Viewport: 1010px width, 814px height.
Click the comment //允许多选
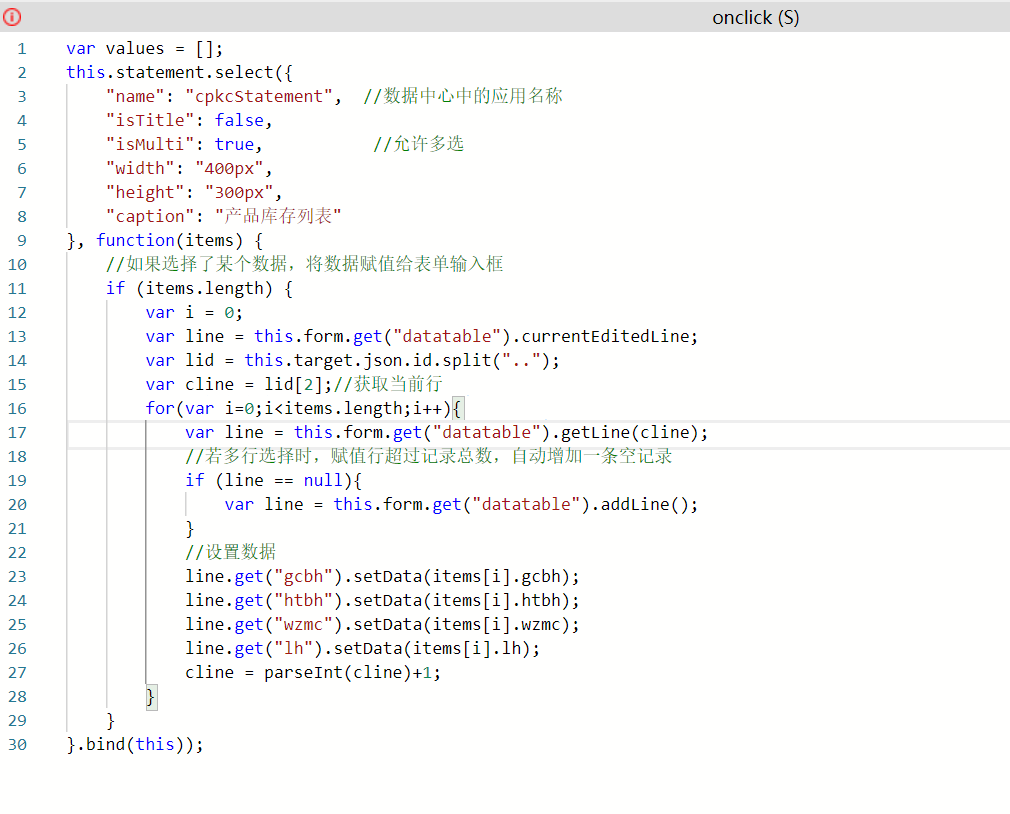click(x=418, y=144)
